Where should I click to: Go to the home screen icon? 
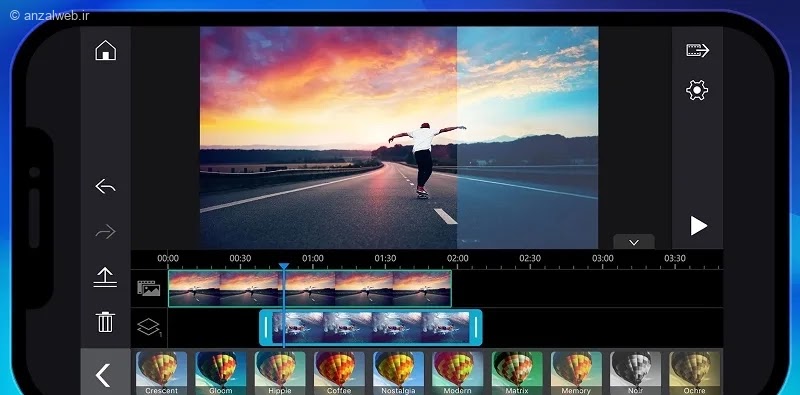click(x=106, y=51)
